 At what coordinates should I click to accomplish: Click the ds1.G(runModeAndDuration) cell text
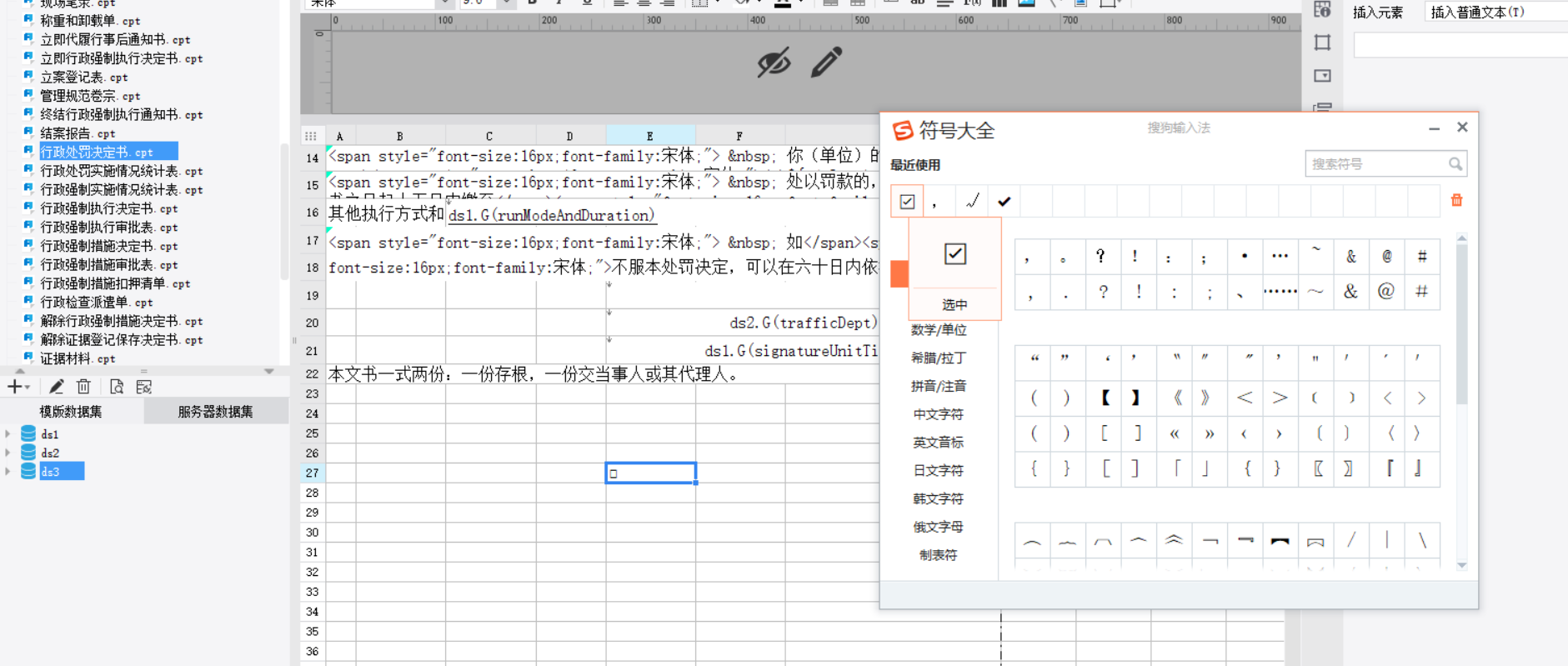pos(551,215)
